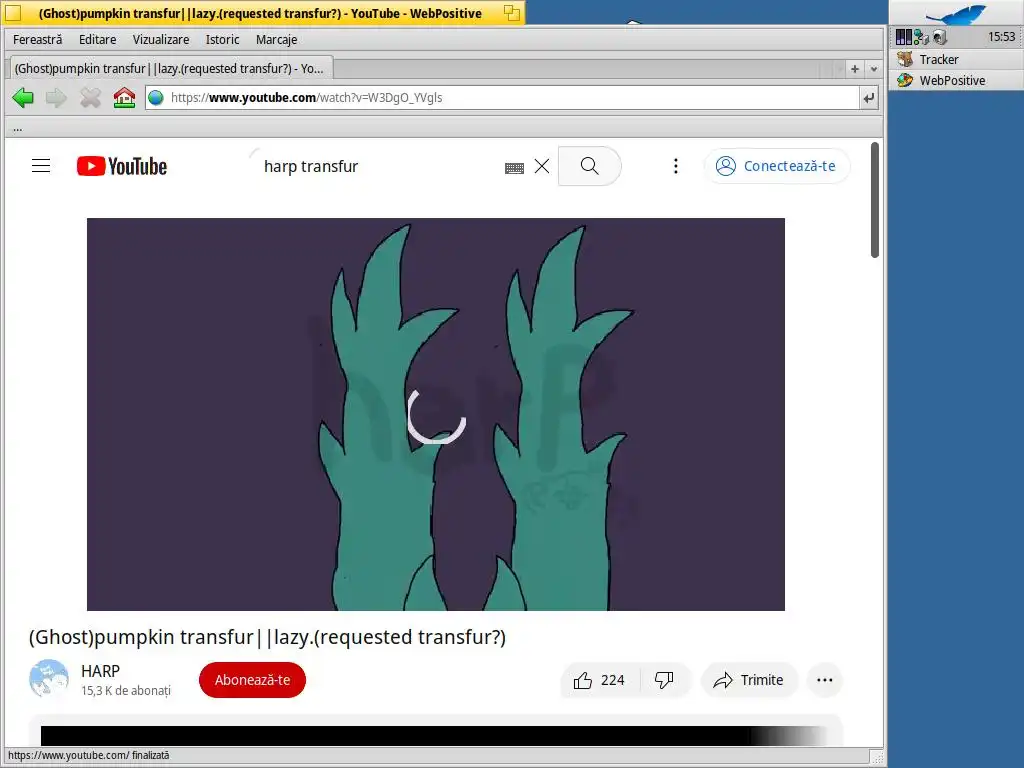Click the 15:53 clock in Deskbar

(1001, 37)
